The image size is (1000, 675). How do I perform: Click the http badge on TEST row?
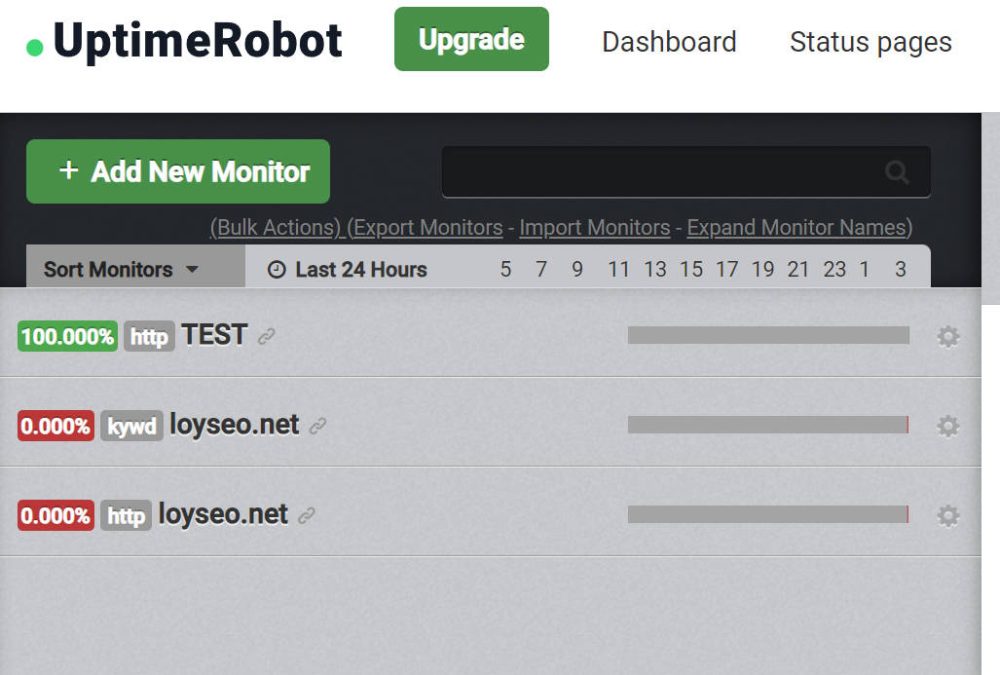149,336
